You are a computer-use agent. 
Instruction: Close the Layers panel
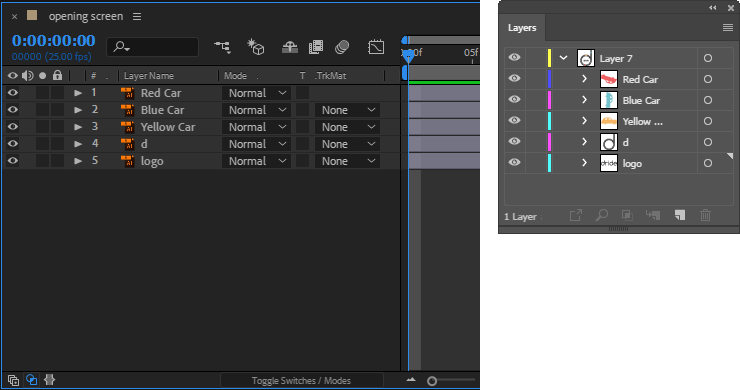click(x=731, y=8)
